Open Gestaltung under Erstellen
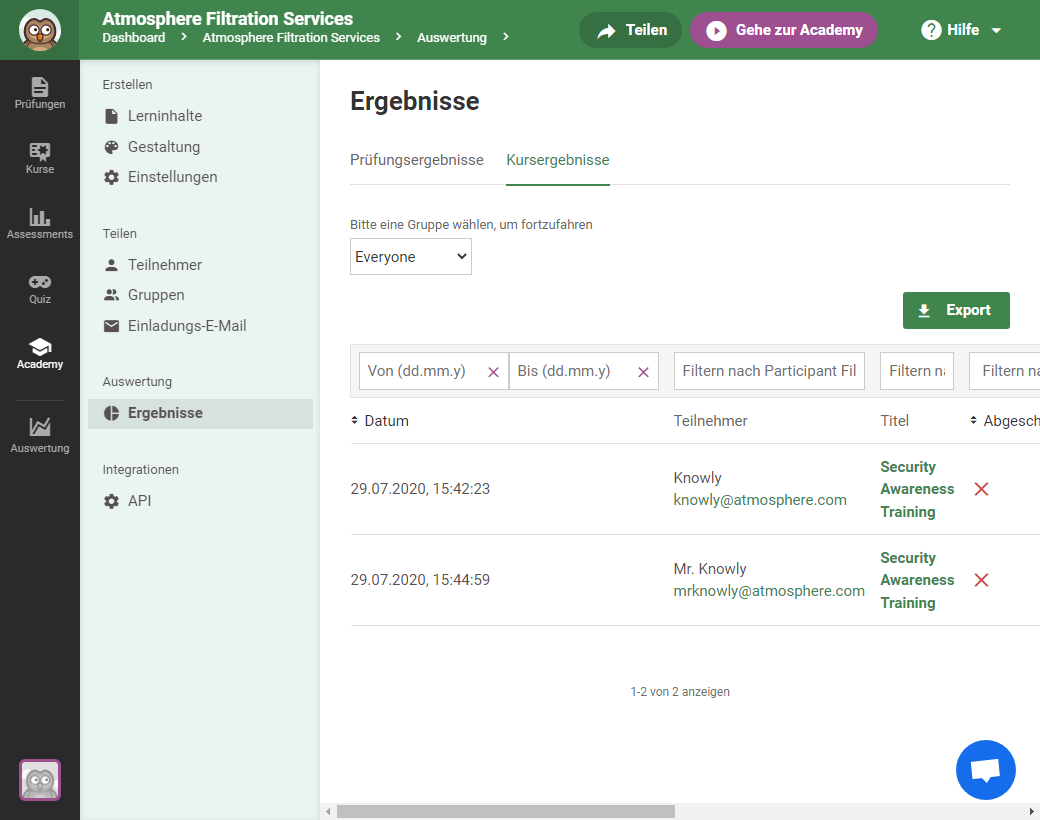 [152, 147]
